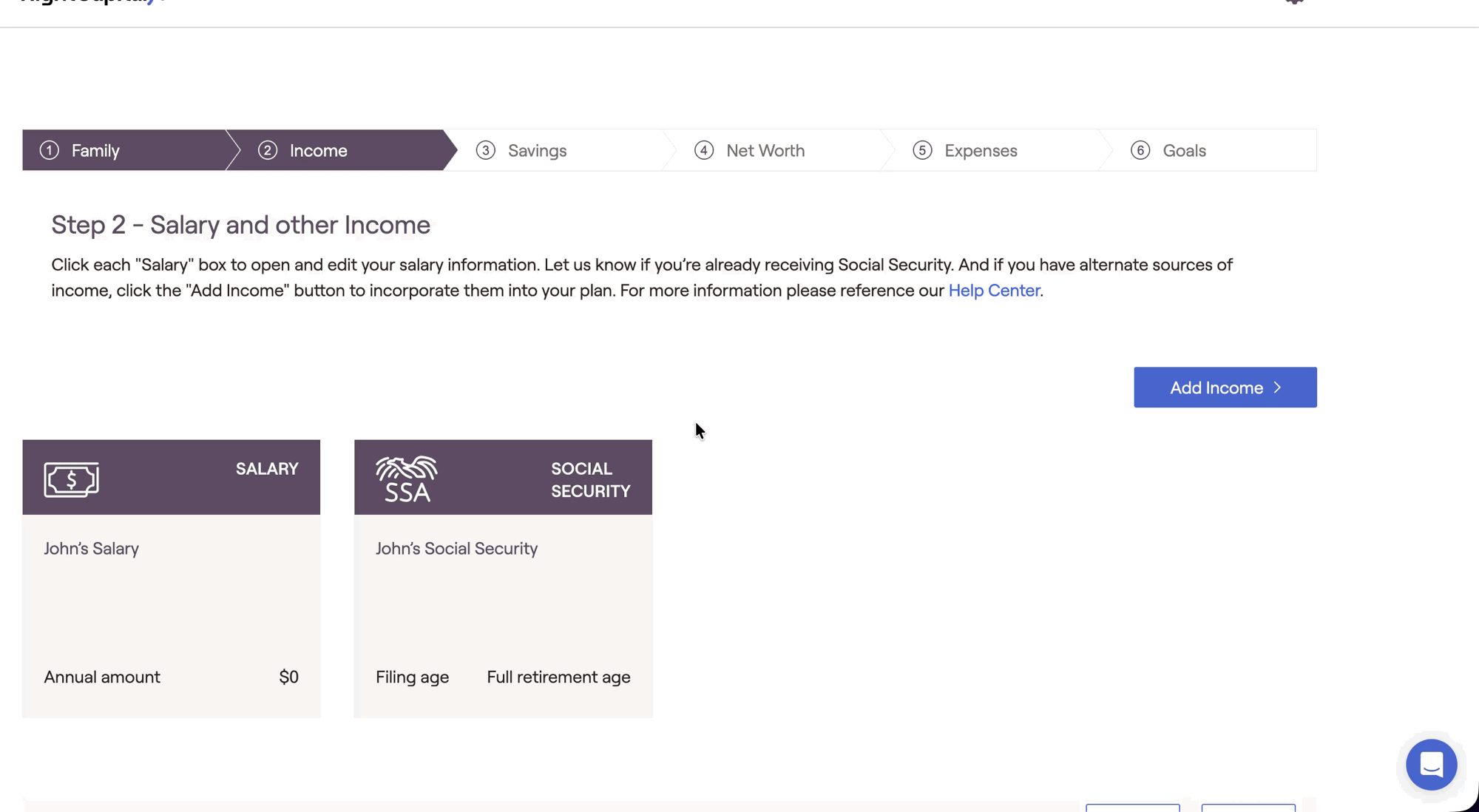Click the arrow chevron inside Add Income
The image size is (1479, 812).
coord(1277,388)
